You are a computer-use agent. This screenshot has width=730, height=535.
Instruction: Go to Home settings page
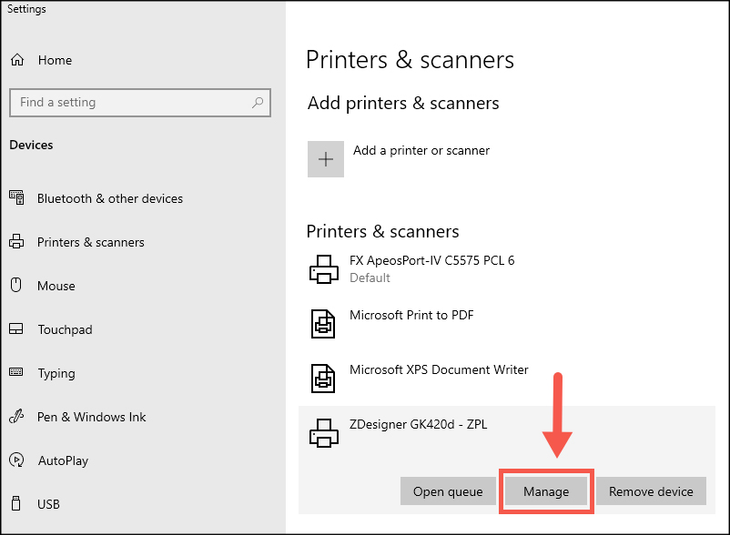tap(54, 60)
